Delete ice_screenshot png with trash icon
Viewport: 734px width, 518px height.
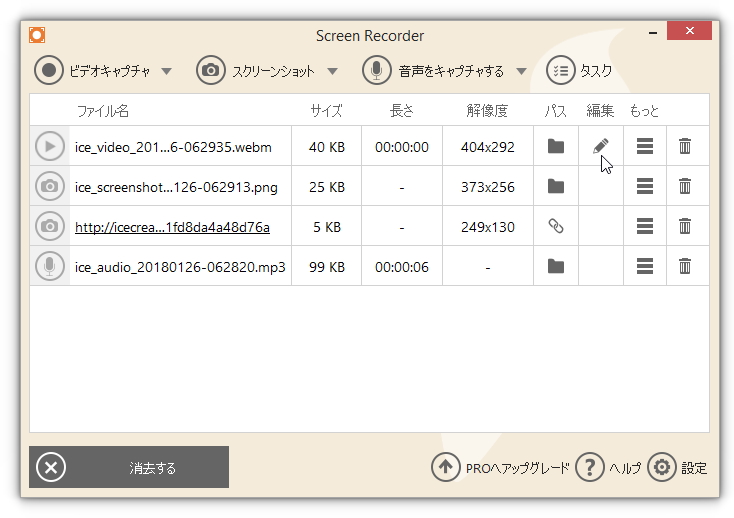point(685,186)
